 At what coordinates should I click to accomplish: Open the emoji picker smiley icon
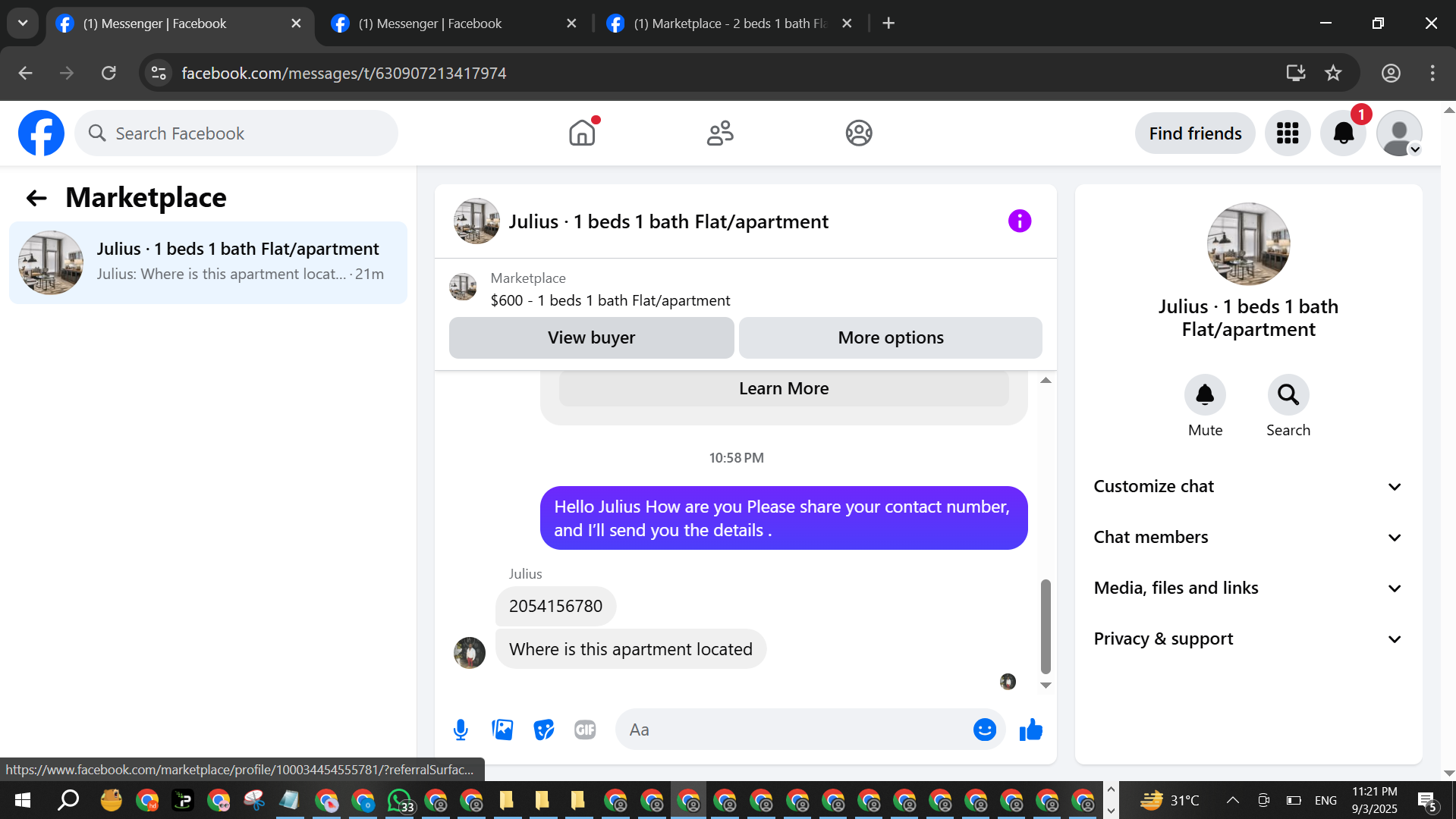coord(985,730)
